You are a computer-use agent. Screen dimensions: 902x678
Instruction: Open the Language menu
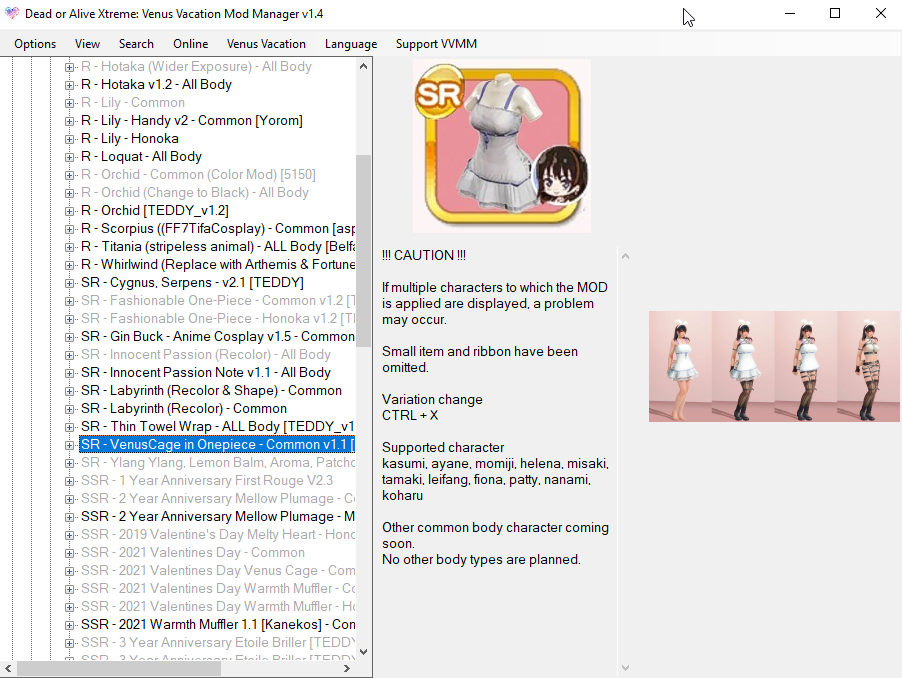click(x=351, y=44)
